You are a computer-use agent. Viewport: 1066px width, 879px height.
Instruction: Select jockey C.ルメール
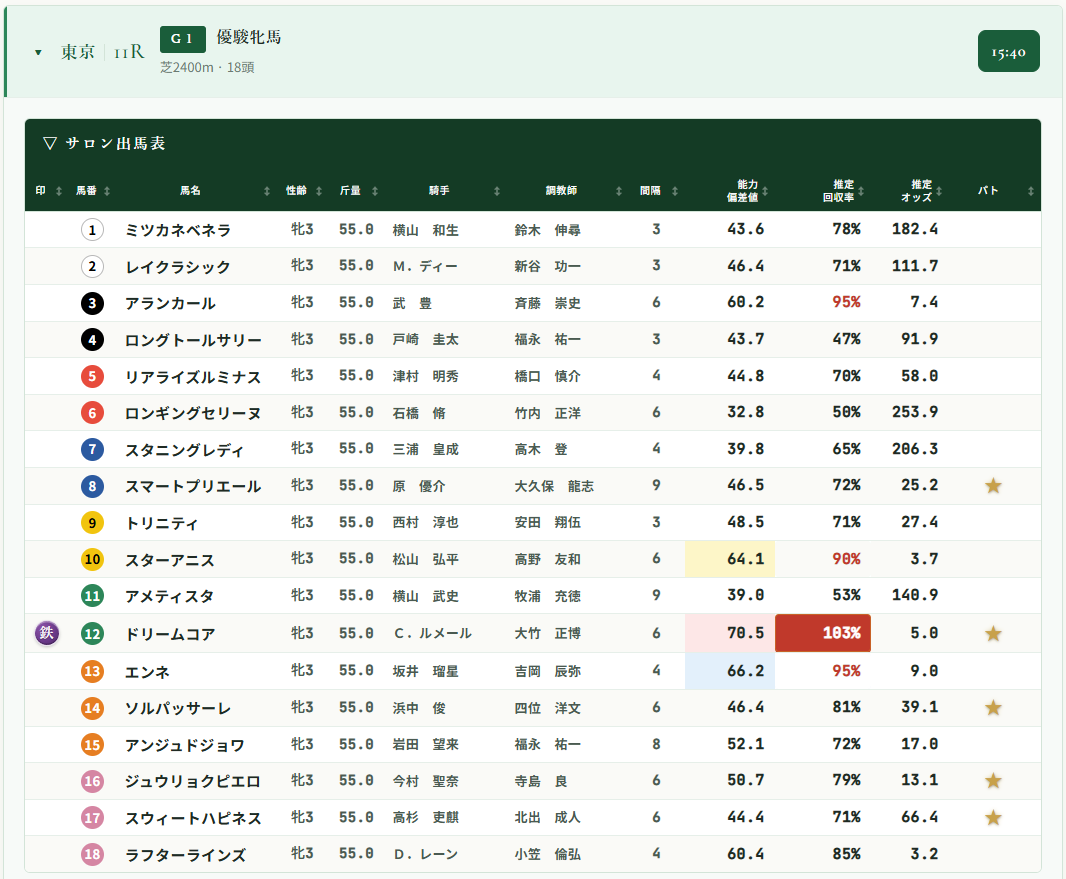(432, 634)
